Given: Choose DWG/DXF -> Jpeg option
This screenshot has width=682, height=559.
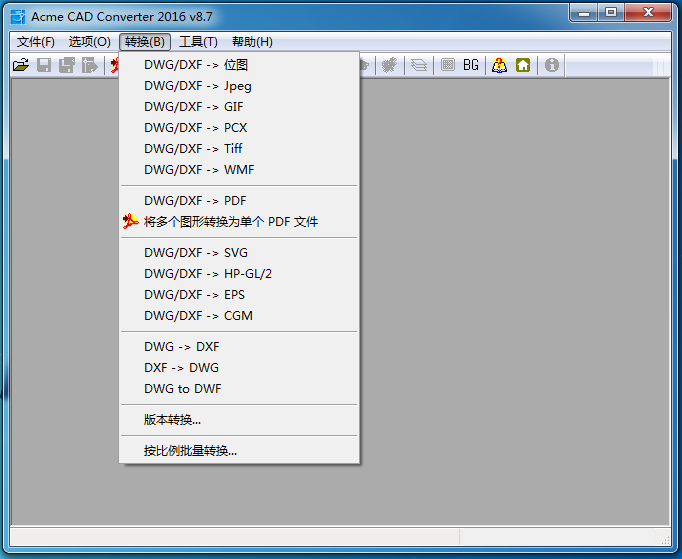Looking at the screenshot, I should coord(198,86).
